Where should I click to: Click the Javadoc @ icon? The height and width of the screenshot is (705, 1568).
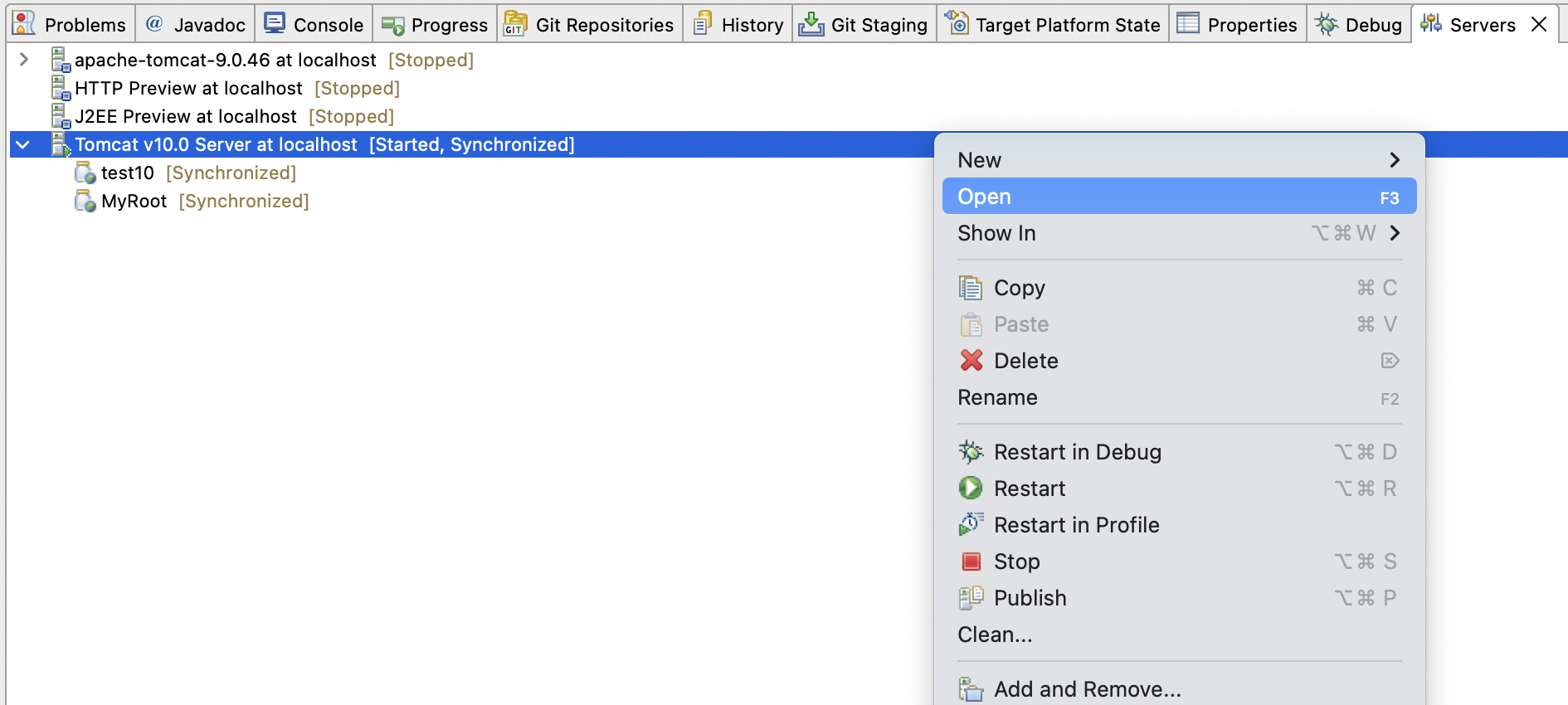point(154,23)
